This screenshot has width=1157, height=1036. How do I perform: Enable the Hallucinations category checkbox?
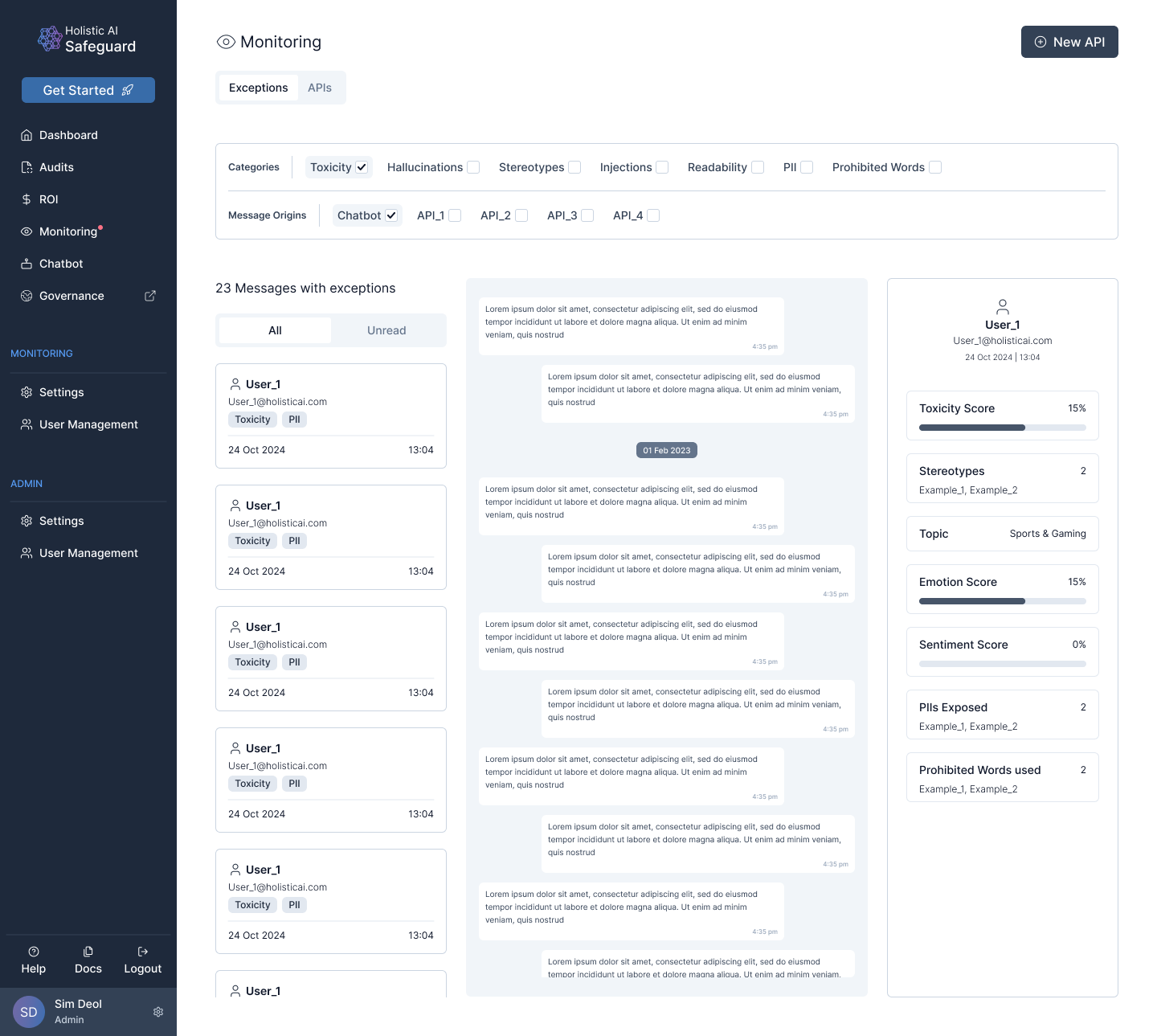(x=473, y=167)
